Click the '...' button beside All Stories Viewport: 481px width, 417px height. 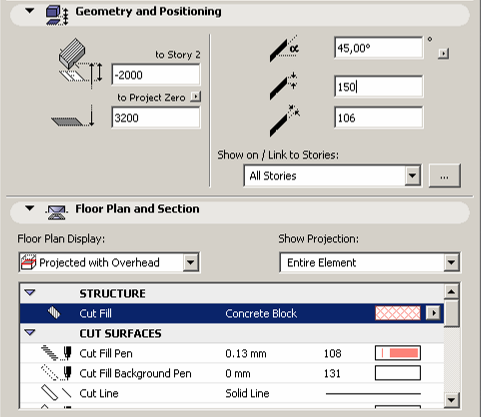445,175
